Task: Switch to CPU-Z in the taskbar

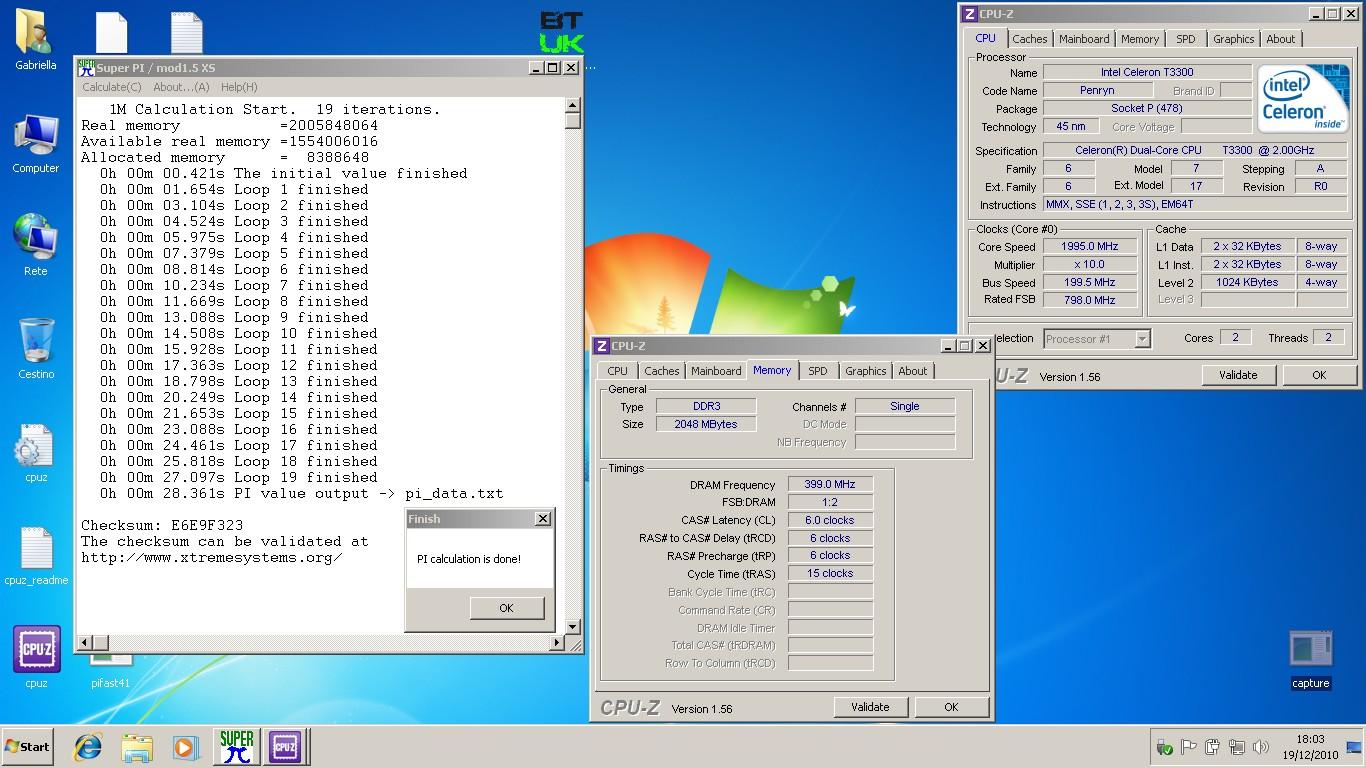Action: pyautogui.click(x=285, y=747)
